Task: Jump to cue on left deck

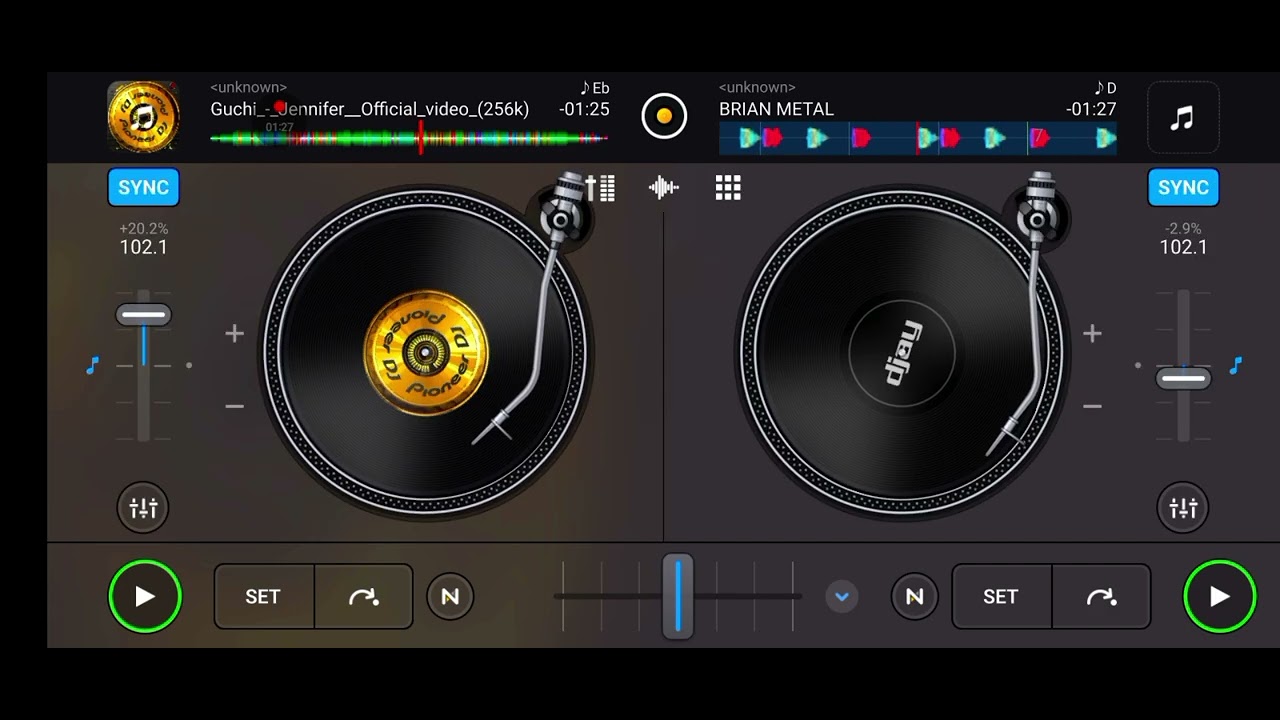Action: [364, 597]
